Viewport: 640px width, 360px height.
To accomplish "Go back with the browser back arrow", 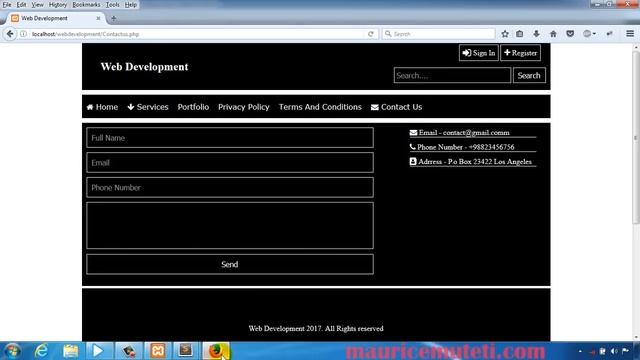I will pos(10,34).
